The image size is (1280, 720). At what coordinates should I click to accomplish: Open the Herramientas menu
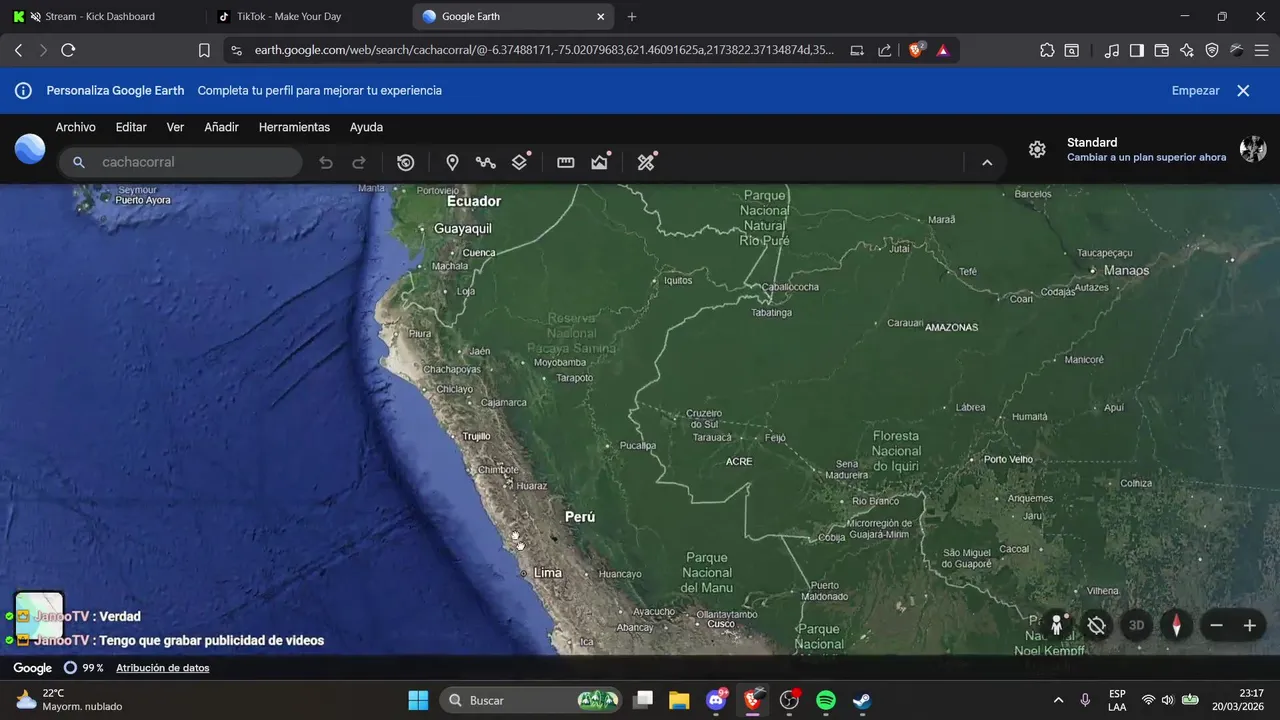294,127
